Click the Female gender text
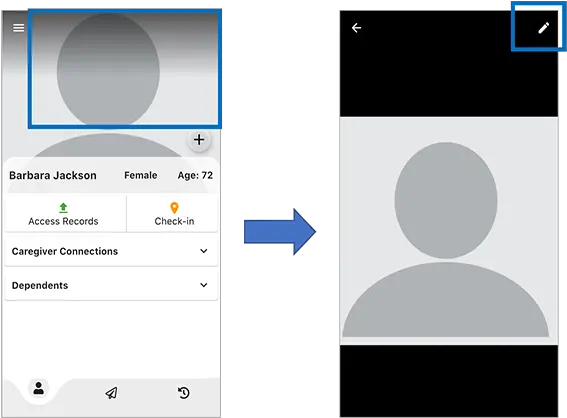 point(141,175)
